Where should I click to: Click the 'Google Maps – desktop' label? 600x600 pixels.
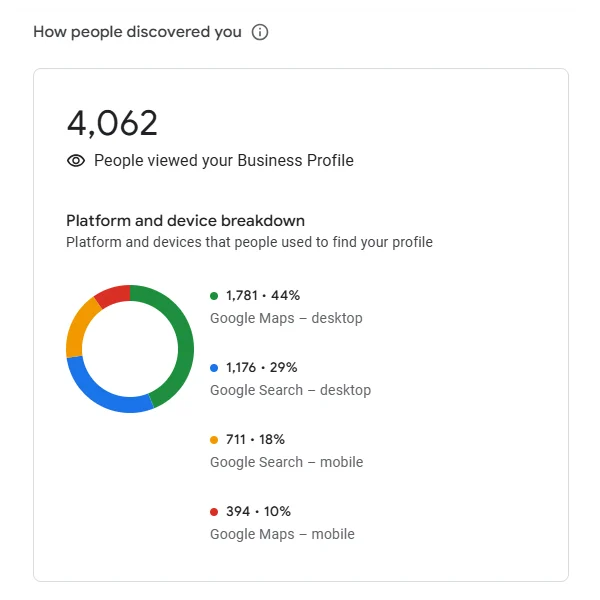coord(286,318)
